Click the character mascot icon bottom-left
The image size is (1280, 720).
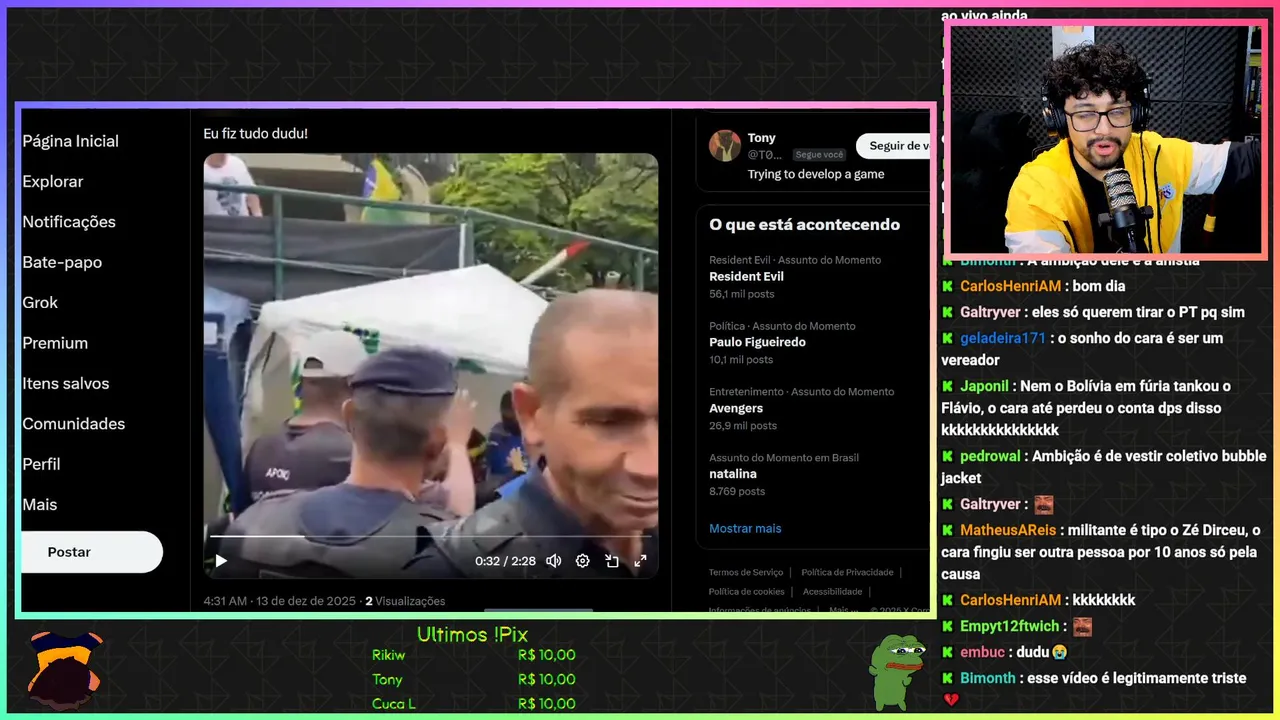(64, 669)
